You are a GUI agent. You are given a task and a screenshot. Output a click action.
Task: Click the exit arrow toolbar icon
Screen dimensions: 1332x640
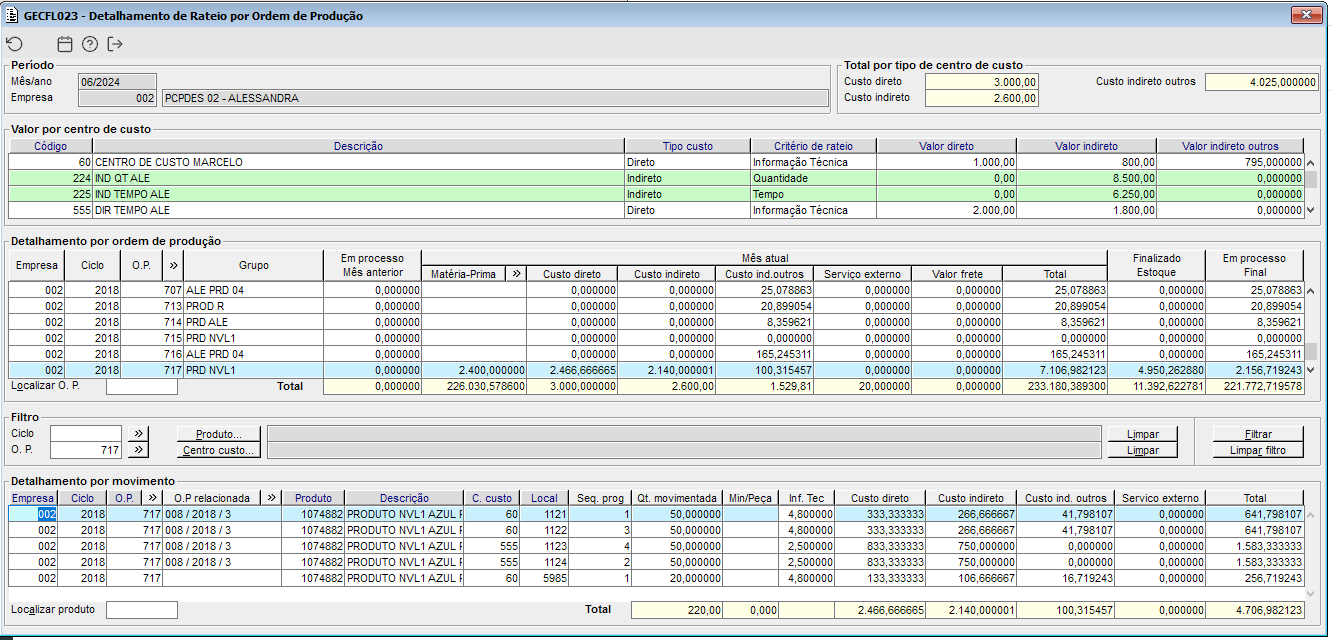tap(115, 44)
